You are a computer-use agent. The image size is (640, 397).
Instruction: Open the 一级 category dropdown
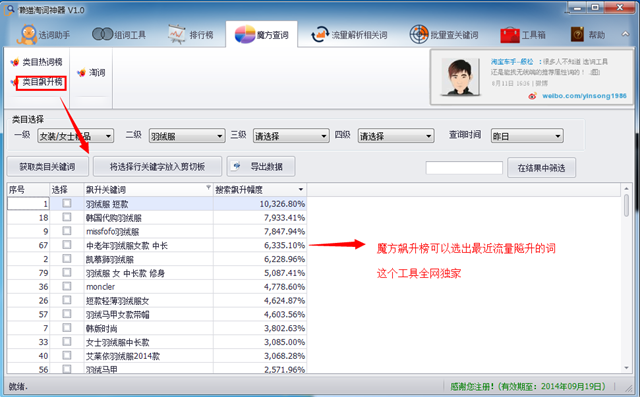click(x=76, y=136)
